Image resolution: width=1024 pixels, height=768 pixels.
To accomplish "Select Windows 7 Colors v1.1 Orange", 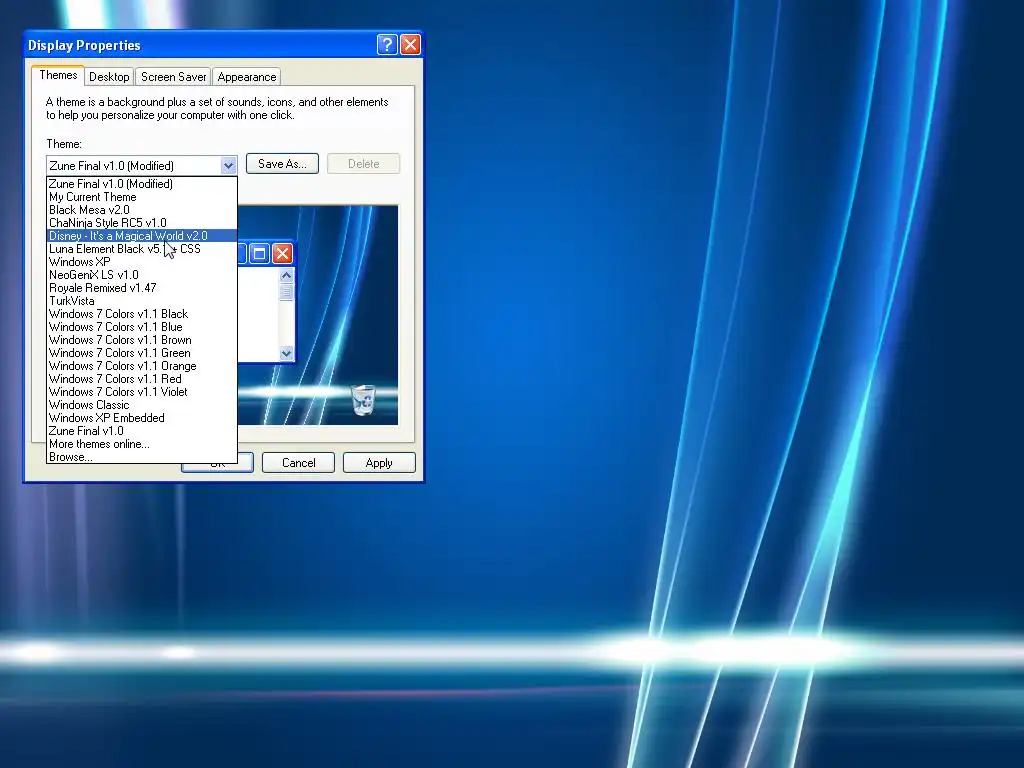I will 142,366.
